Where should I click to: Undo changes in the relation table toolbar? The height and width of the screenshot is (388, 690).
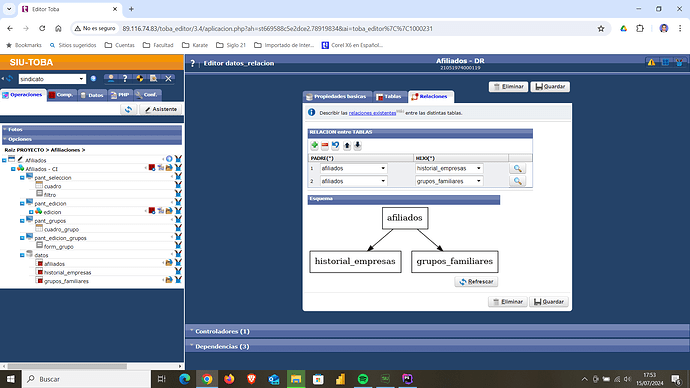(x=335, y=145)
